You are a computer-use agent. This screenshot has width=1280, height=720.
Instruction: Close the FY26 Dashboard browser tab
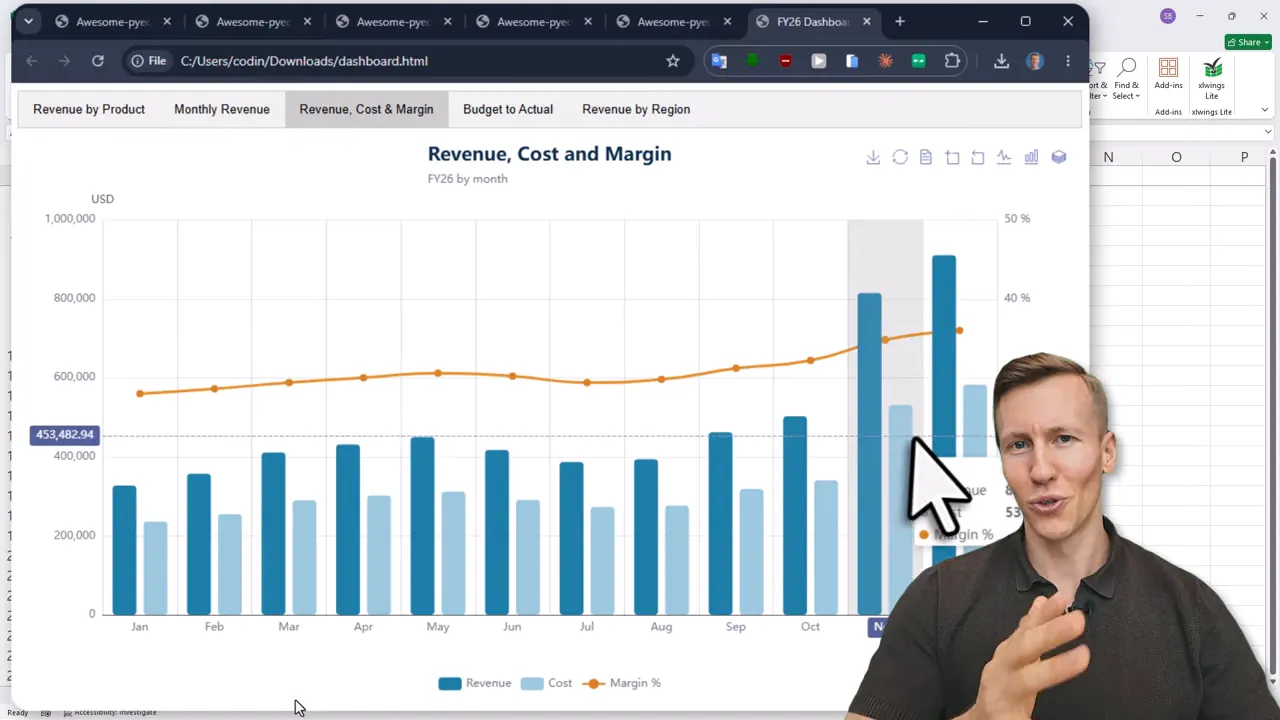[867, 22]
